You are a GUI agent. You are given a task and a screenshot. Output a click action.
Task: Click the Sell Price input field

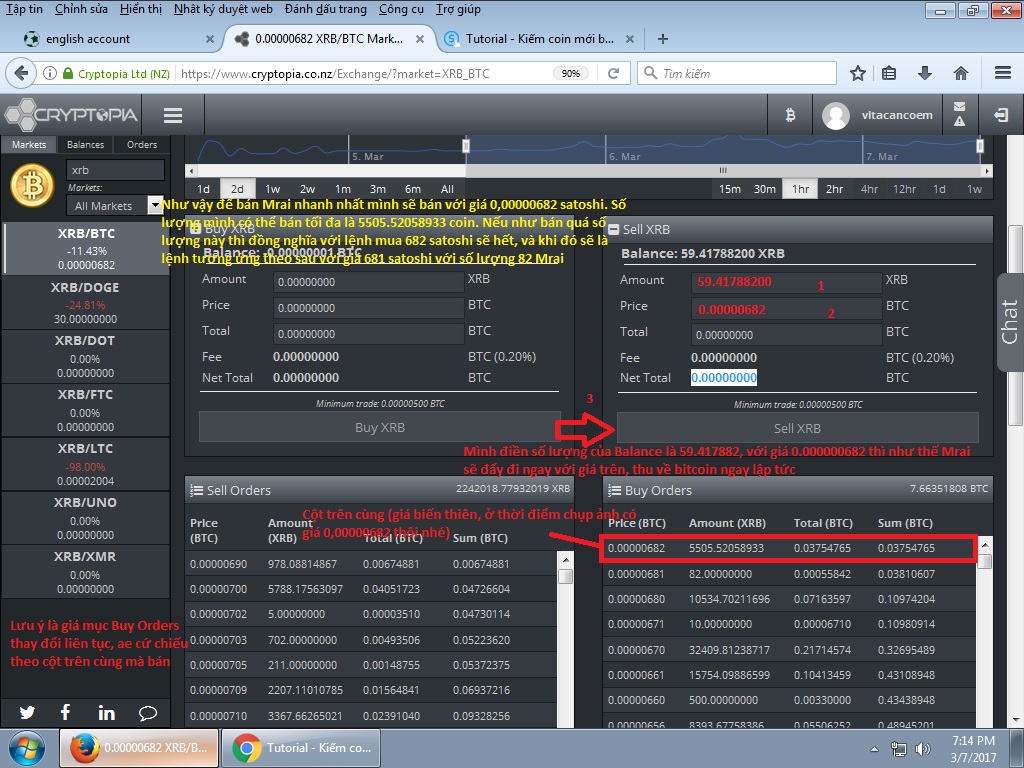[x=786, y=309]
